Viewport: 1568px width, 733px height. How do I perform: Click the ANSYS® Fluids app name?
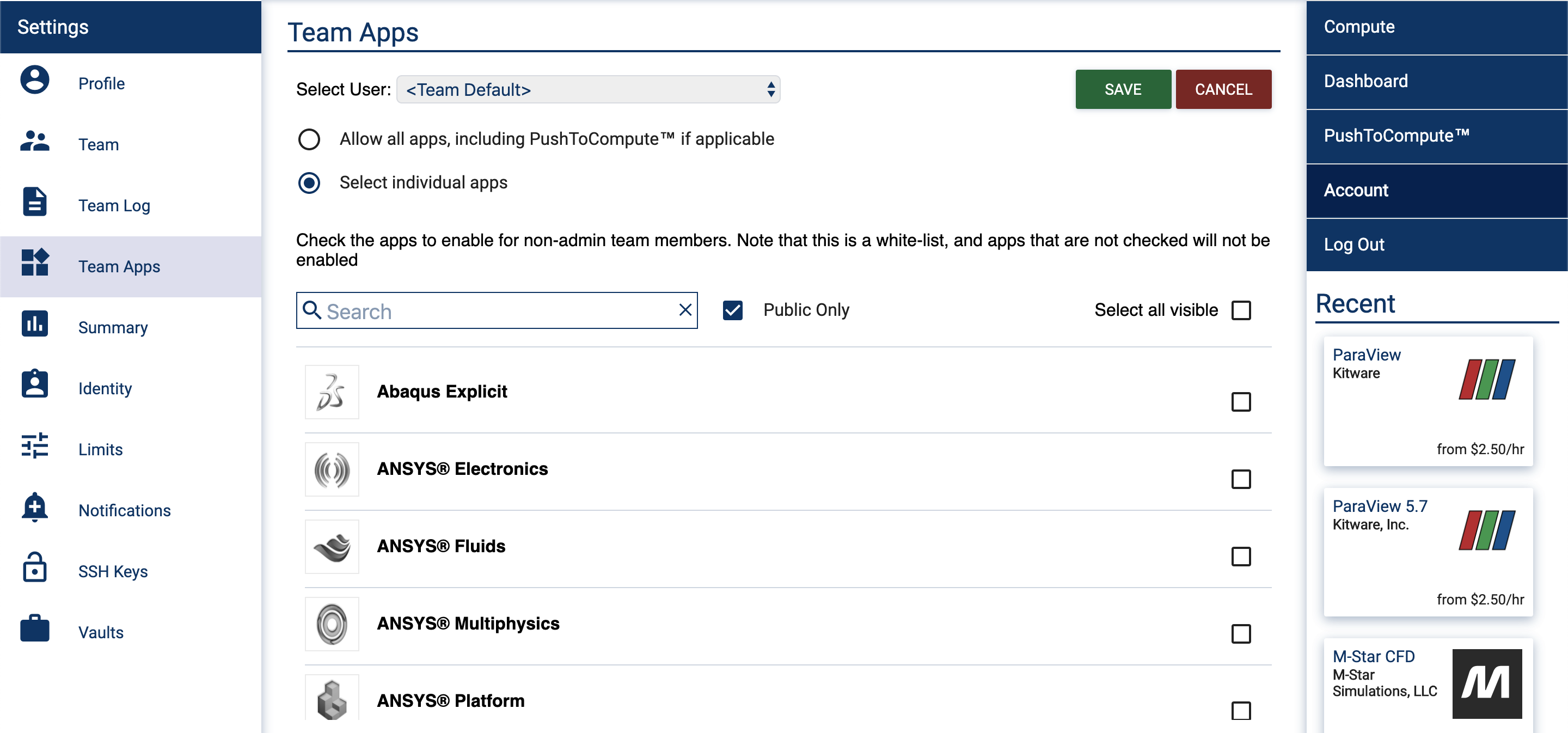coord(442,546)
